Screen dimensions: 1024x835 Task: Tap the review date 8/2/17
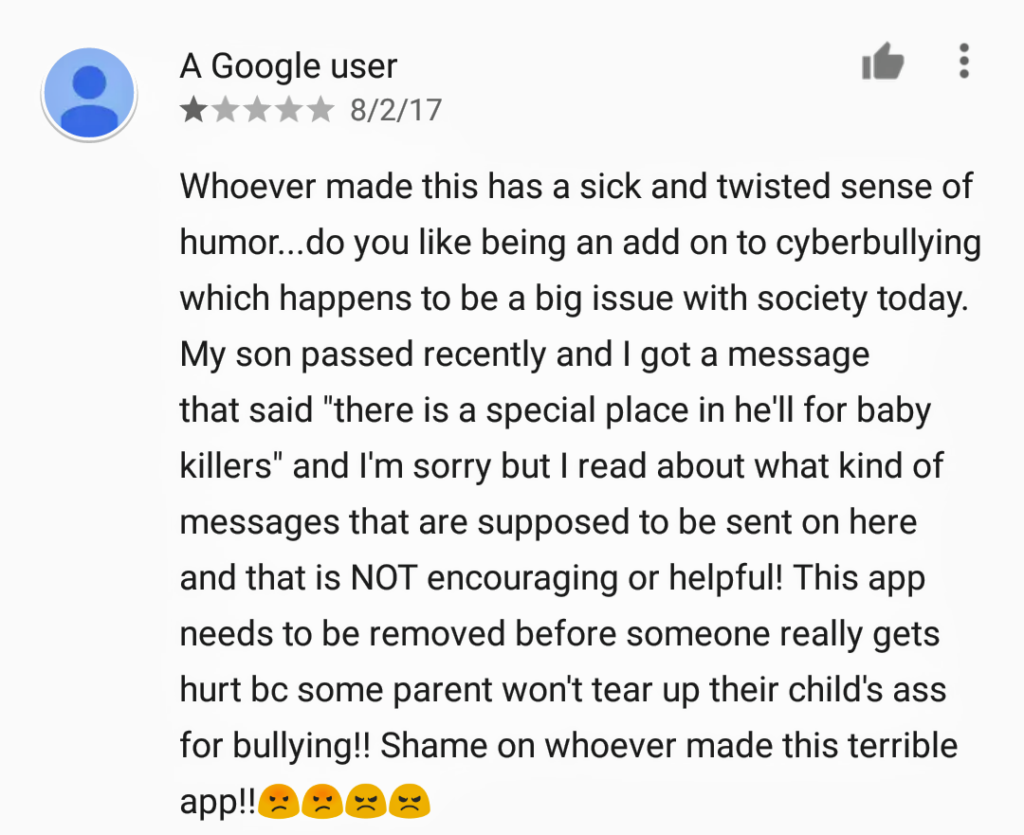pos(396,110)
